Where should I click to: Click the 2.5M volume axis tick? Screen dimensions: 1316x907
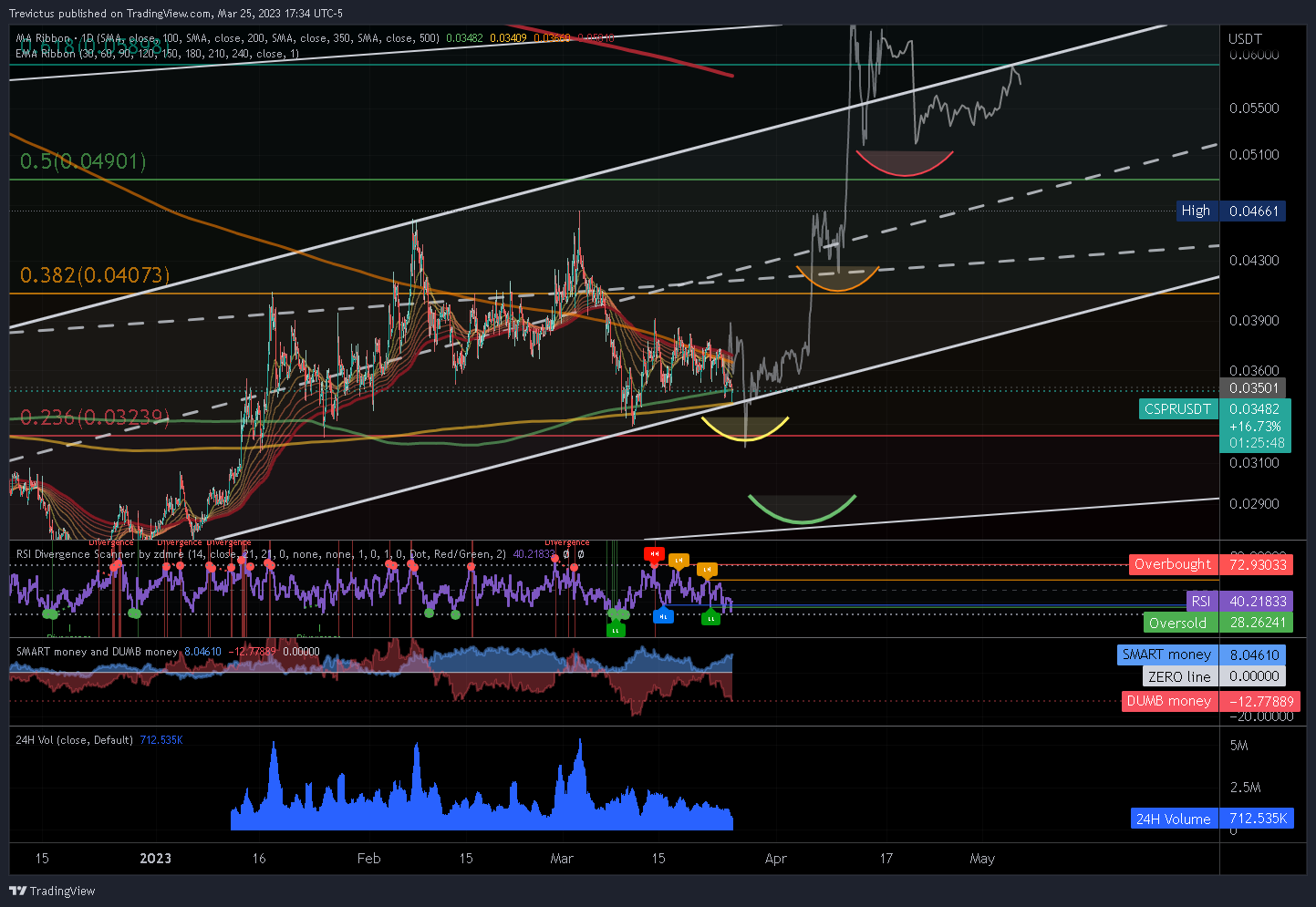[1245, 787]
